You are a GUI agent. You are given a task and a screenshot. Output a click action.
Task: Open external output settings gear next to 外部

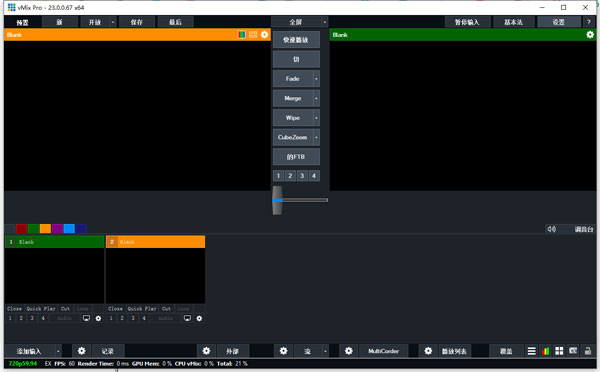point(206,351)
